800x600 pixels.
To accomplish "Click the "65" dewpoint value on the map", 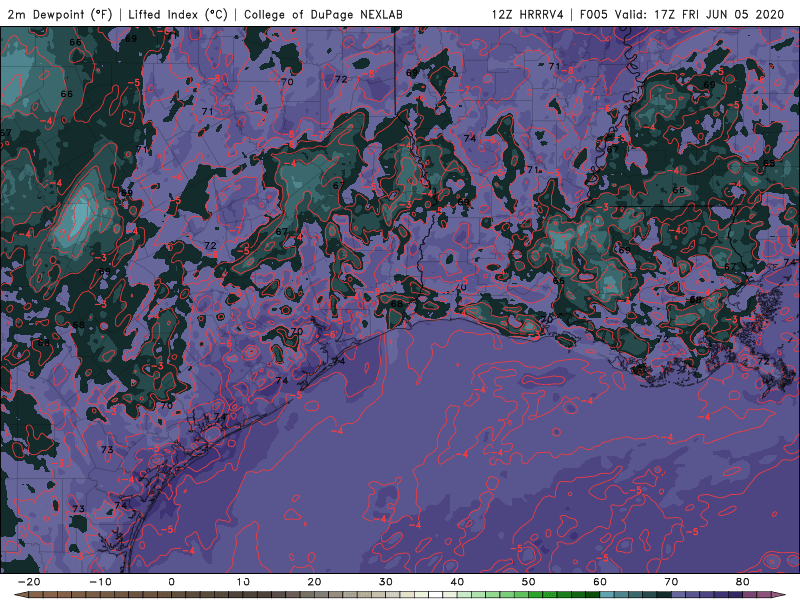I will pos(769,163).
